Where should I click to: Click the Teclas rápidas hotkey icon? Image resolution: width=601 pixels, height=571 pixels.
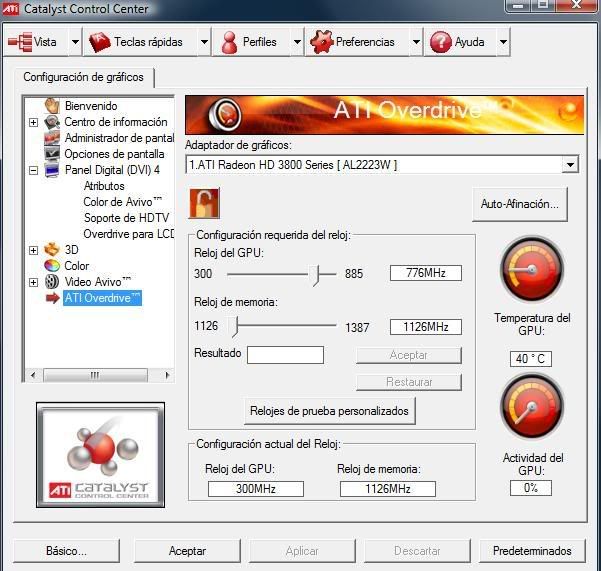[x=100, y=42]
